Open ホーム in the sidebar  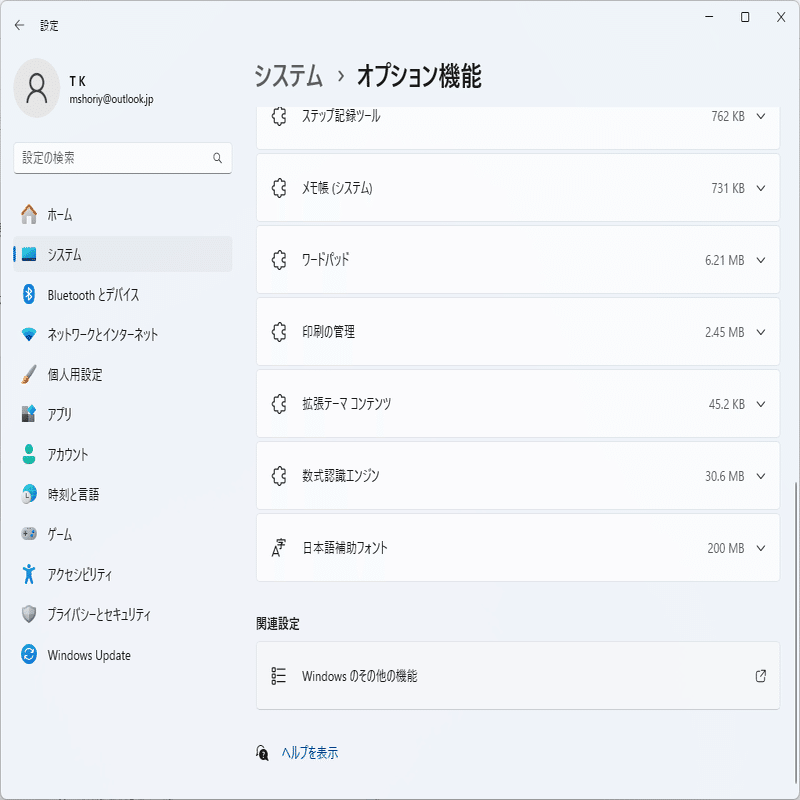click(122, 214)
